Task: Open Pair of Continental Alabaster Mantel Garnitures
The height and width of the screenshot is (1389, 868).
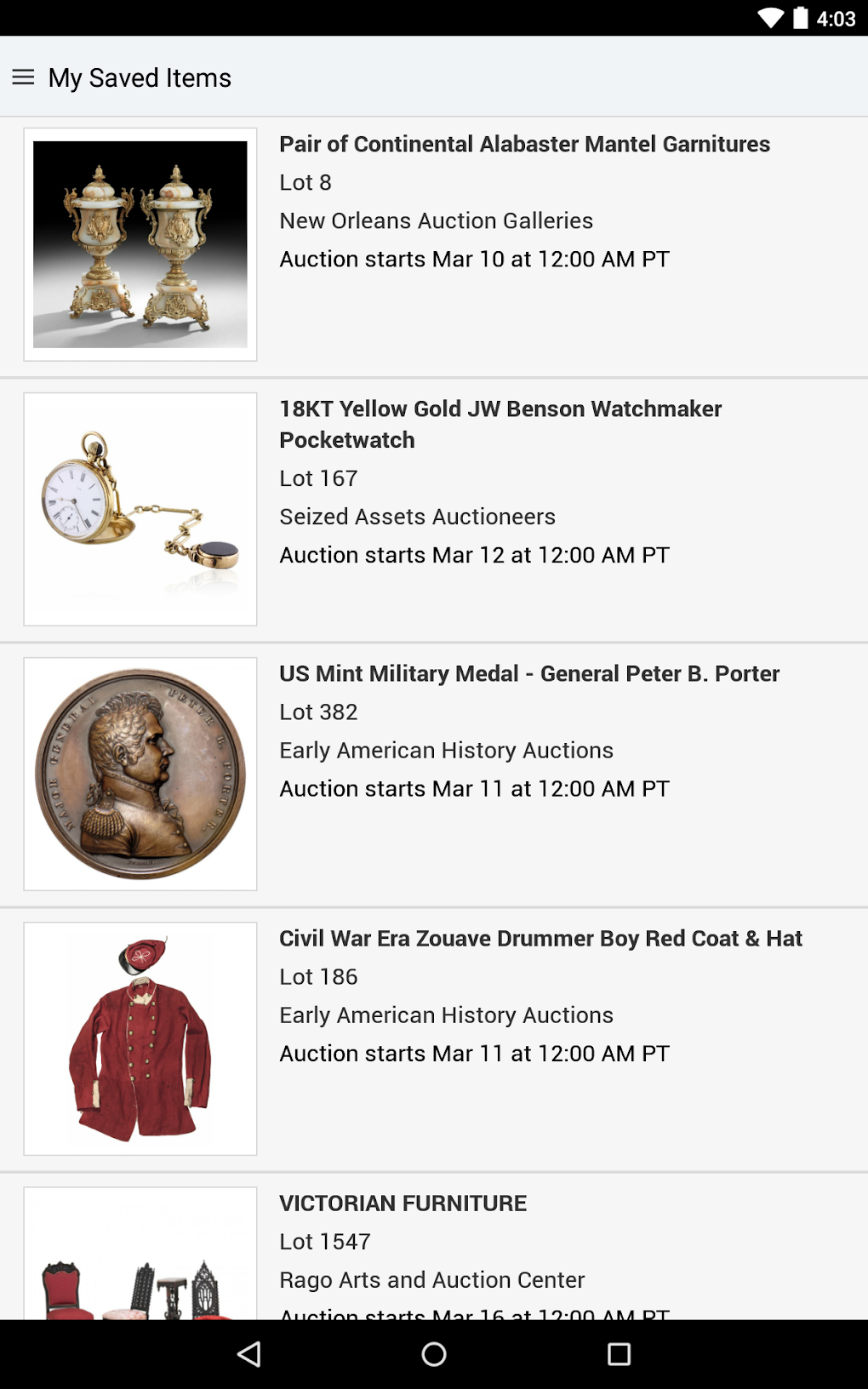Action: pyautogui.click(x=524, y=144)
